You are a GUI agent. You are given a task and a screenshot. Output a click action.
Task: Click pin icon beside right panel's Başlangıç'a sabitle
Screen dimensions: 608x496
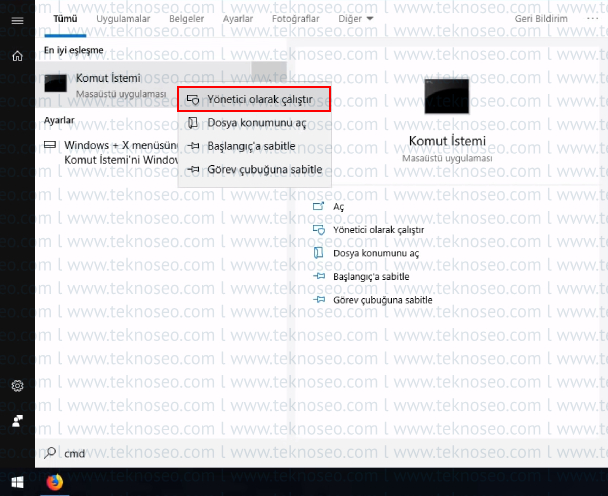tap(319, 277)
